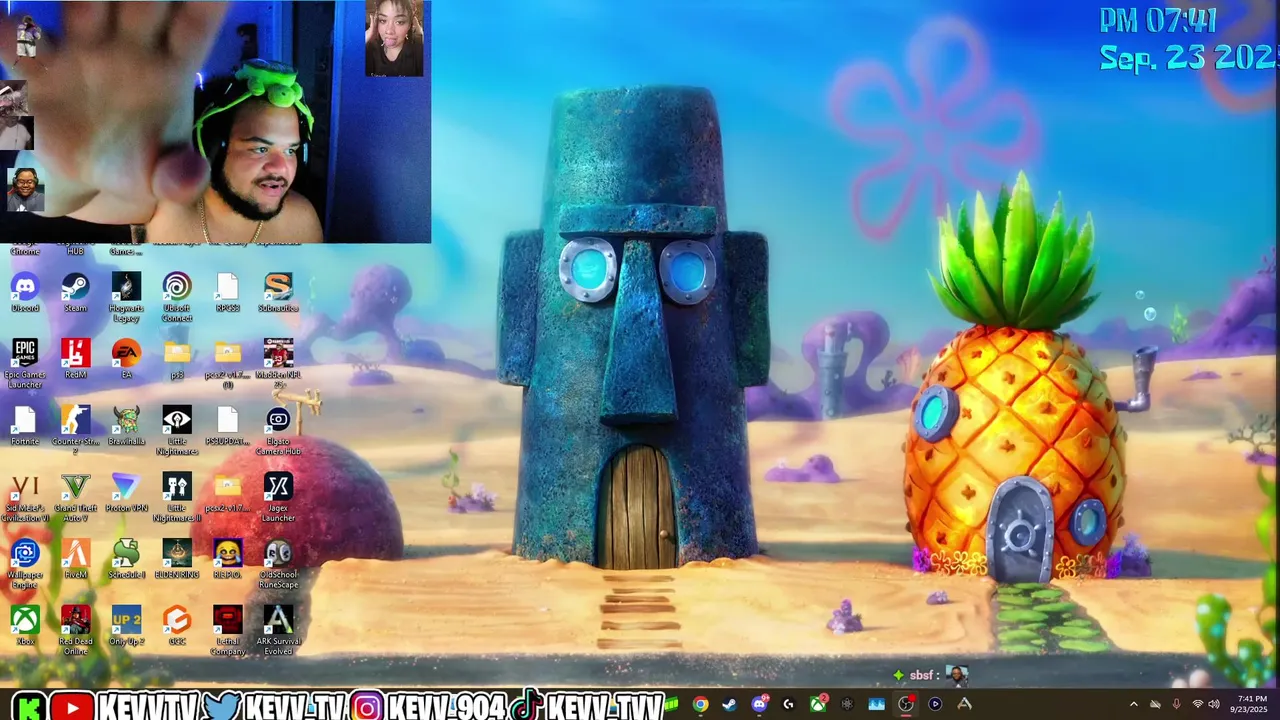This screenshot has height=720, width=1280.
Task: Open the Wi-Fi network tray icon
Action: click(1197, 704)
